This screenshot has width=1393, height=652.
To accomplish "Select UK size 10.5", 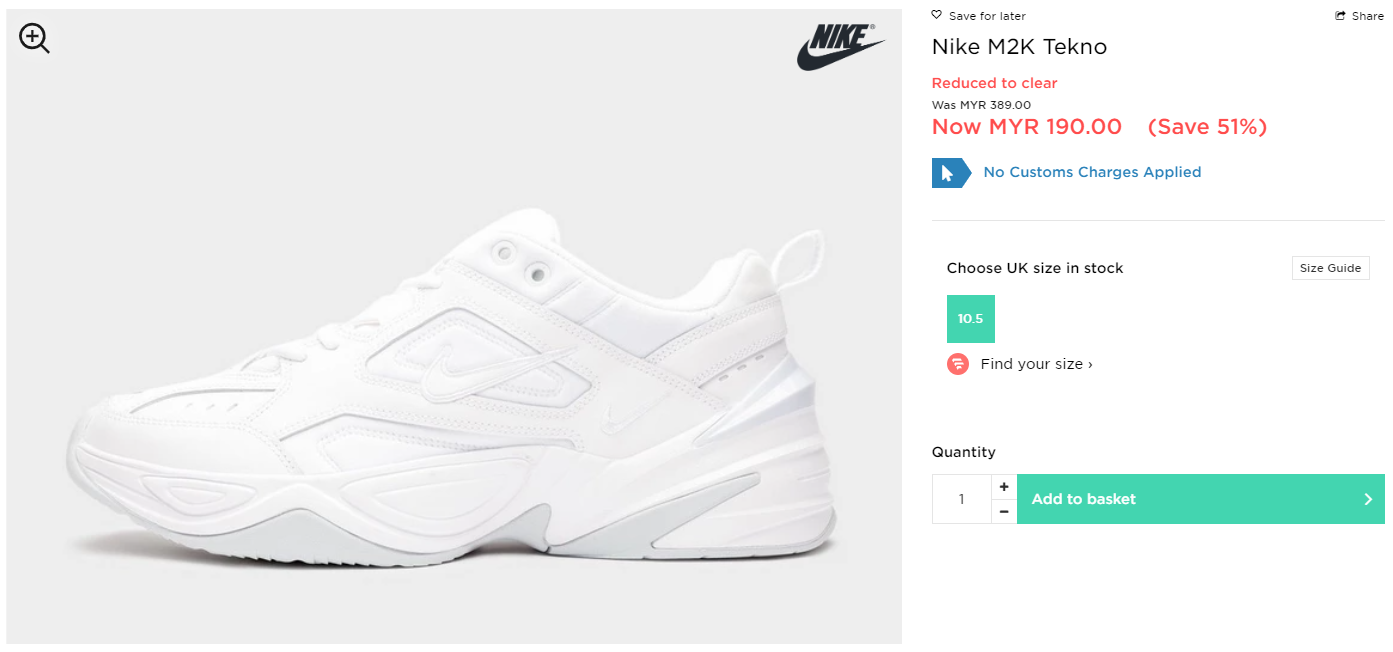I will 970,319.
